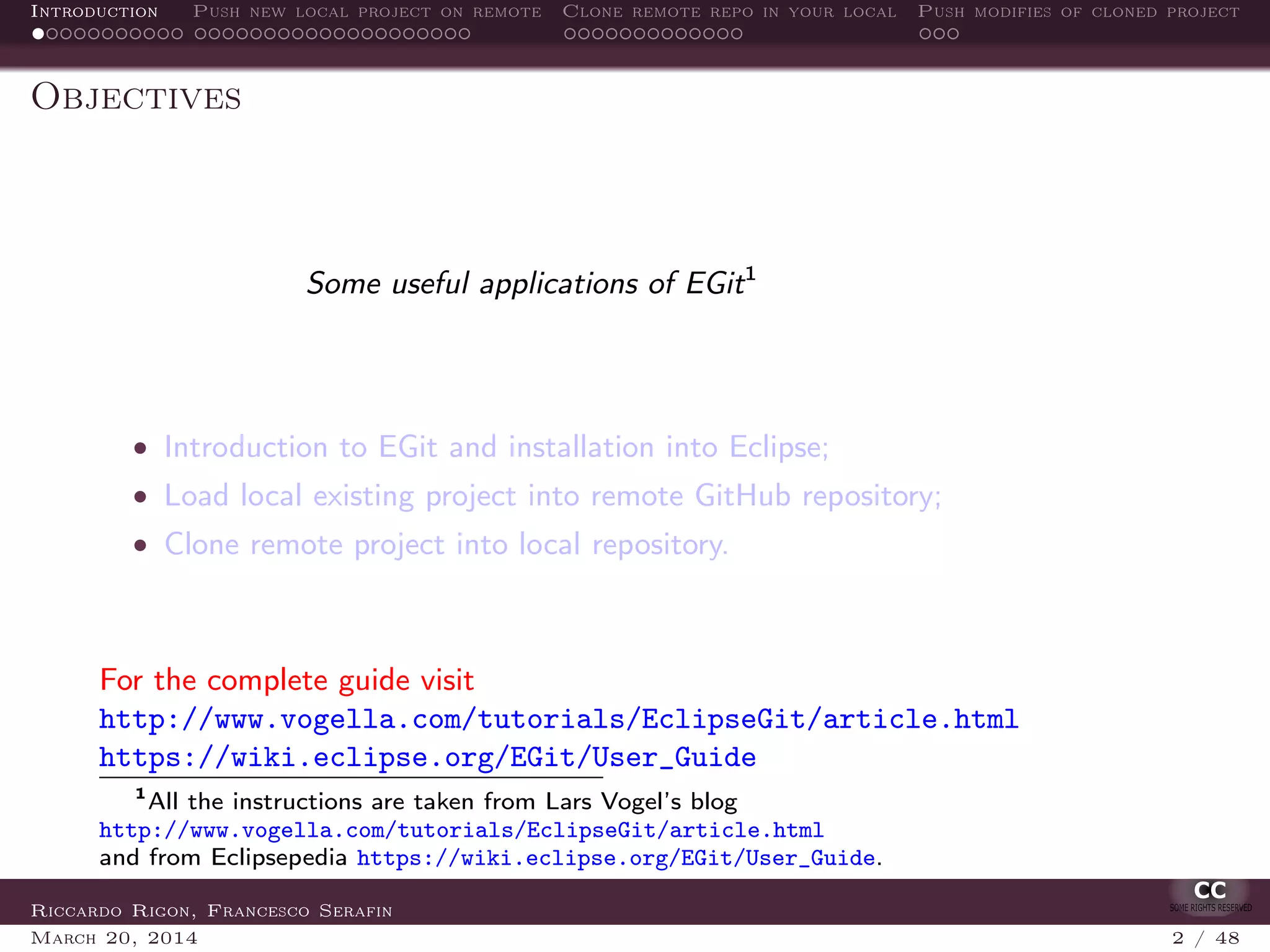Jump to Push new local project on remote section
The width and height of the screenshot is (1270, 952).
click(x=367, y=12)
